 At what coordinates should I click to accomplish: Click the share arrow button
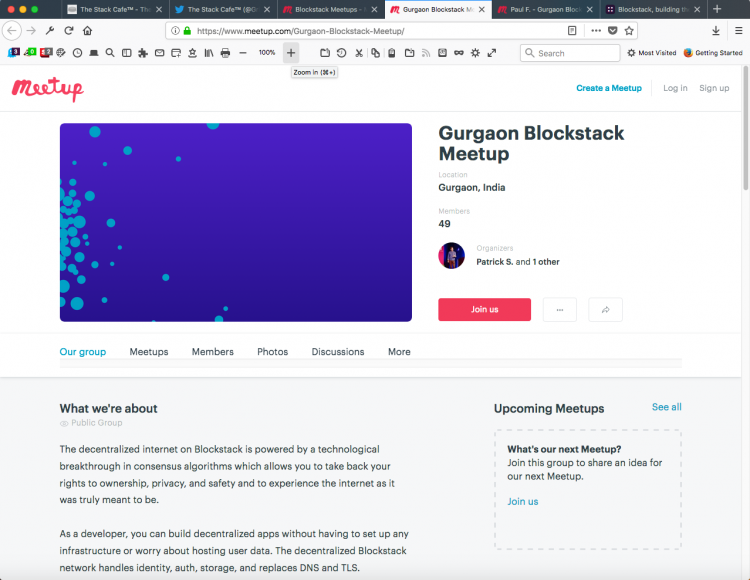point(606,309)
